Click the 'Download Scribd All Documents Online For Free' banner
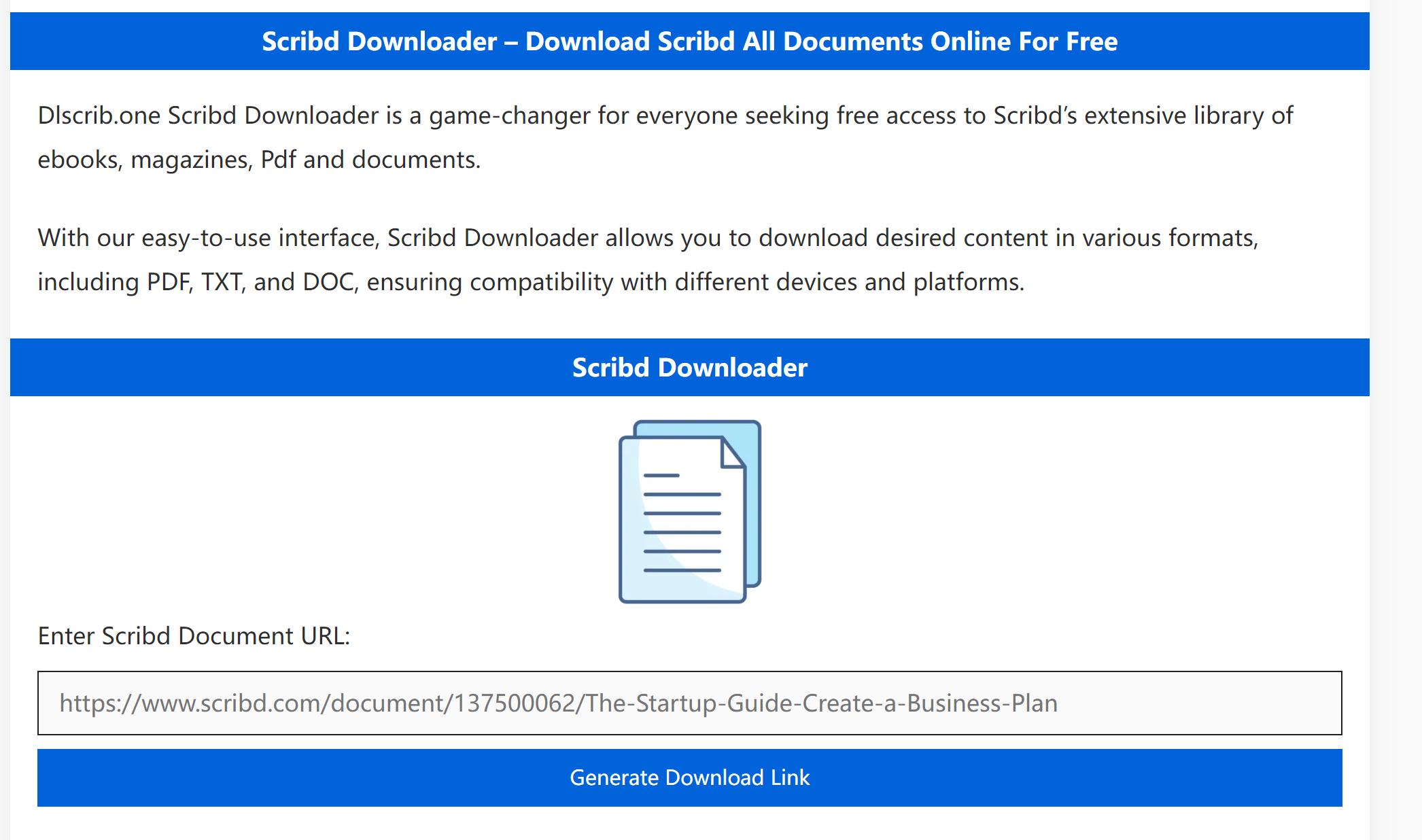The image size is (1422, 840). coord(689,41)
